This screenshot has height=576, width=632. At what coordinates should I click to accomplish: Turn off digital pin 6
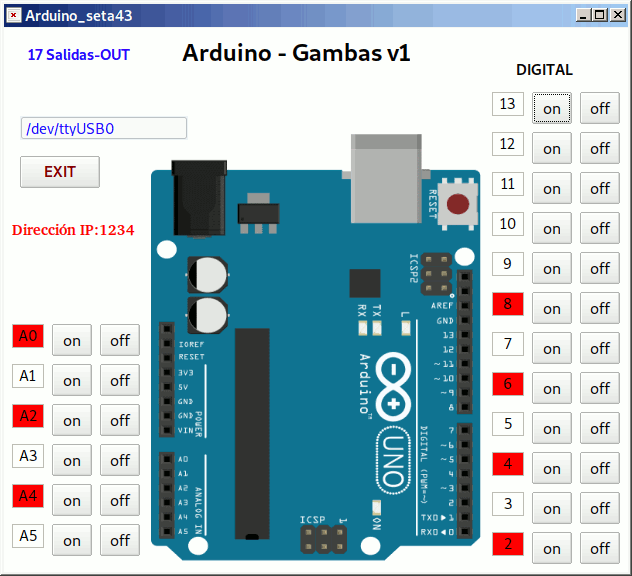[x=600, y=388]
